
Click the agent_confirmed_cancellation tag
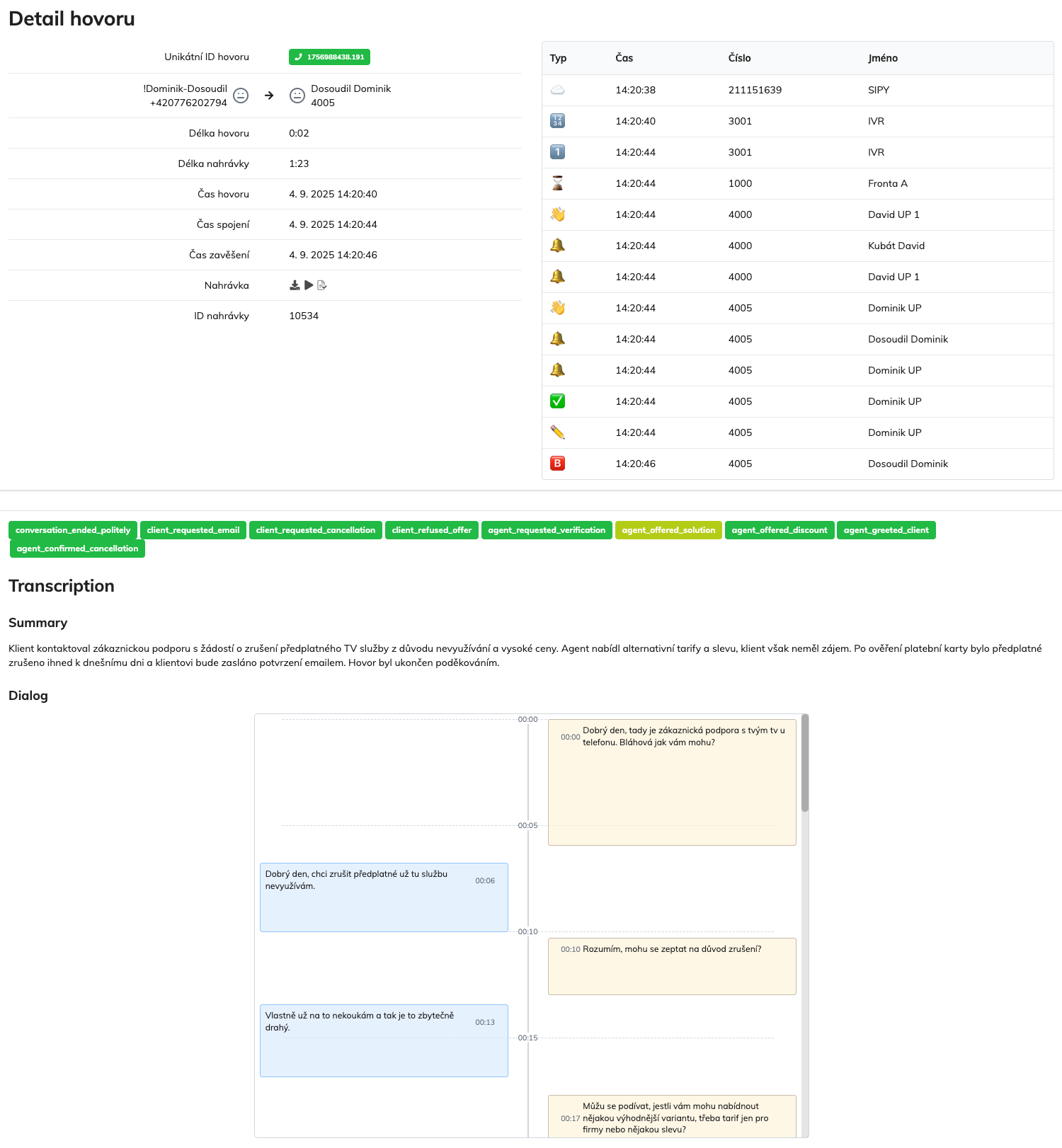tap(77, 549)
